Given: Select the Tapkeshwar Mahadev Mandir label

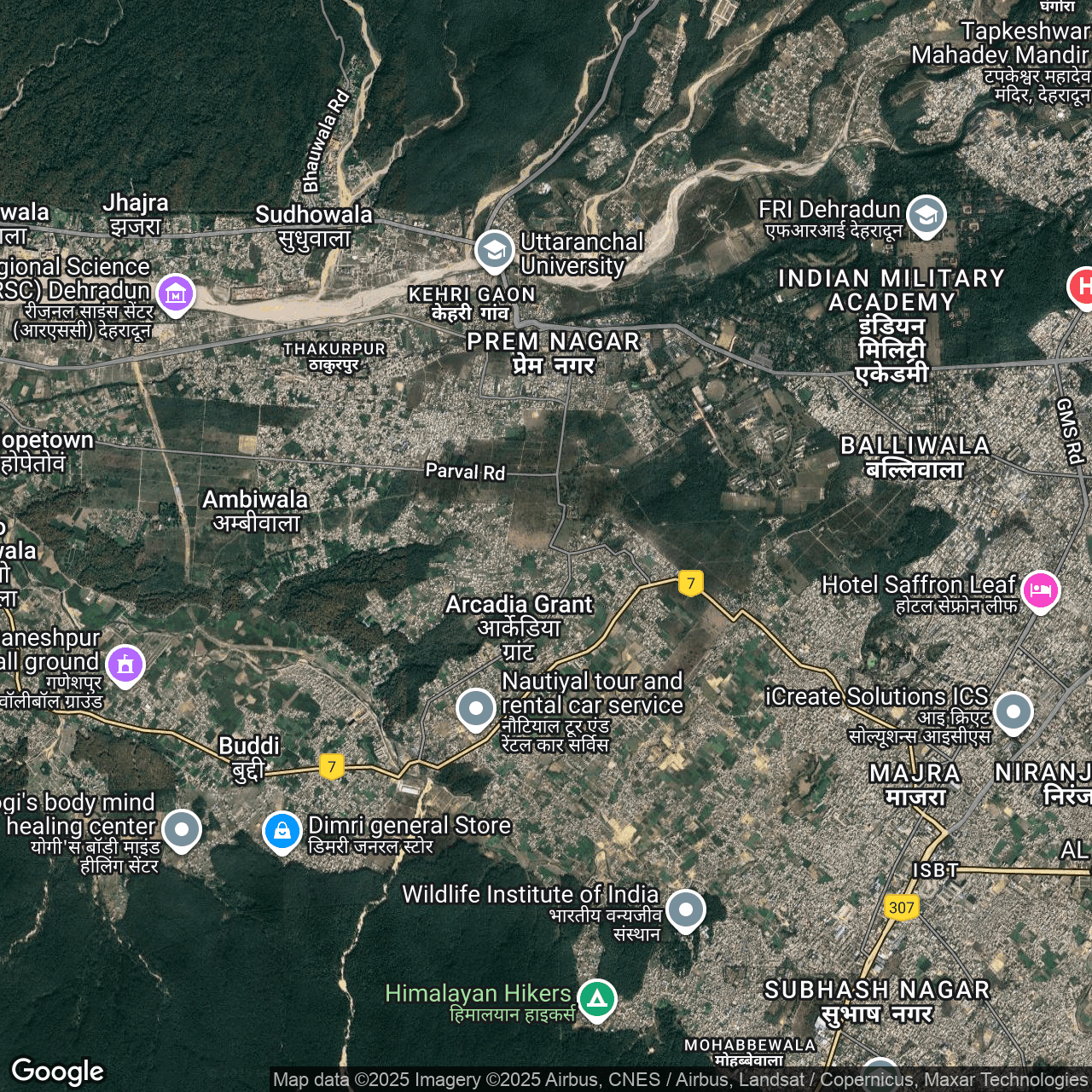Looking at the screenshot, I should 1000,44.
